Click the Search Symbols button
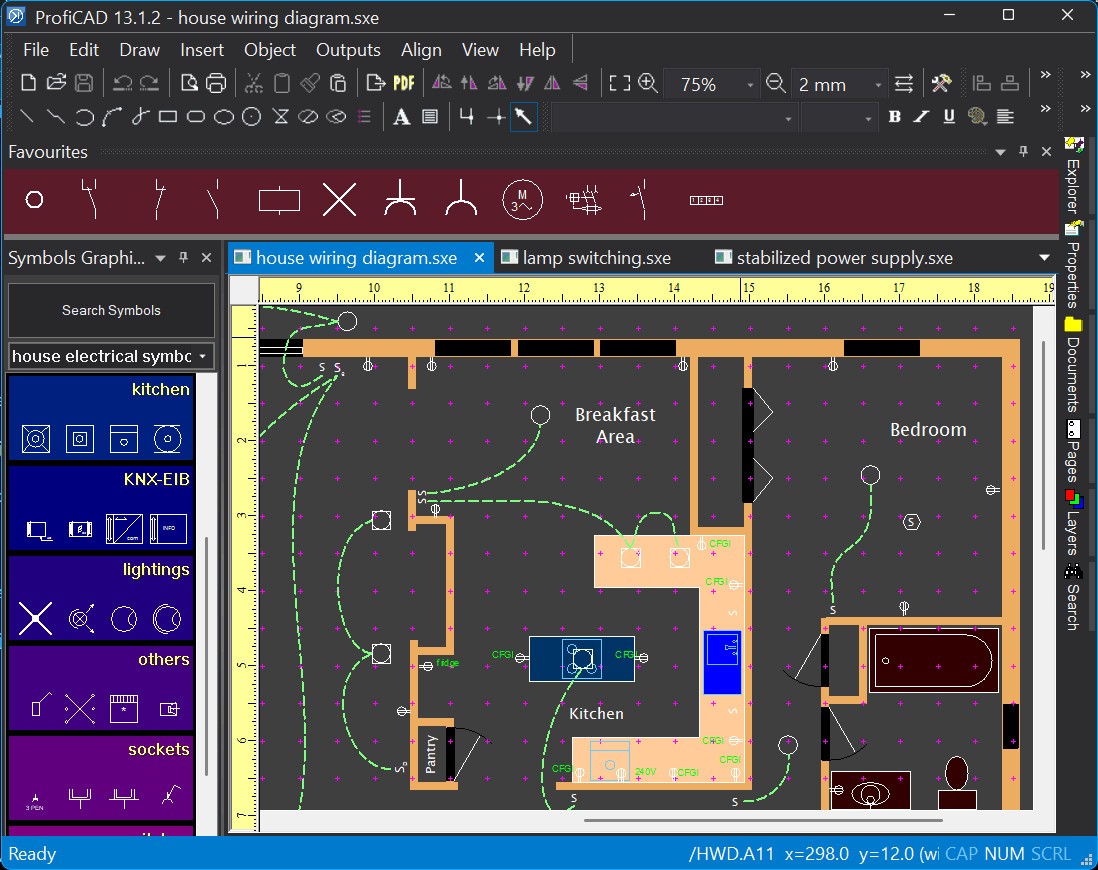This screenshot has height=870, width=1098. coord(111,310)
